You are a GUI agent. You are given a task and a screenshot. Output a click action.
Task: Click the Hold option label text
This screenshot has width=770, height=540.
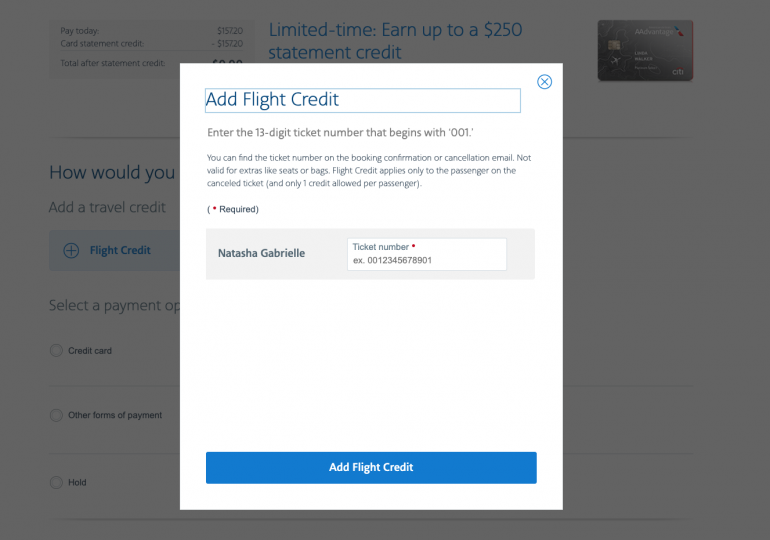77,482
